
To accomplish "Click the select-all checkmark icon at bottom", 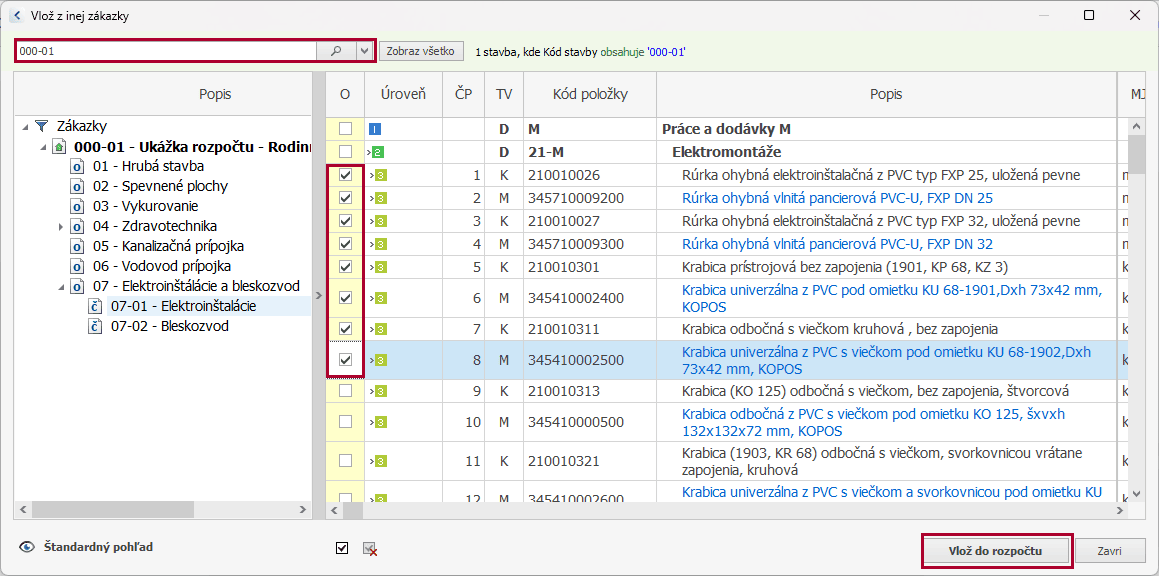I will (343, 548).
